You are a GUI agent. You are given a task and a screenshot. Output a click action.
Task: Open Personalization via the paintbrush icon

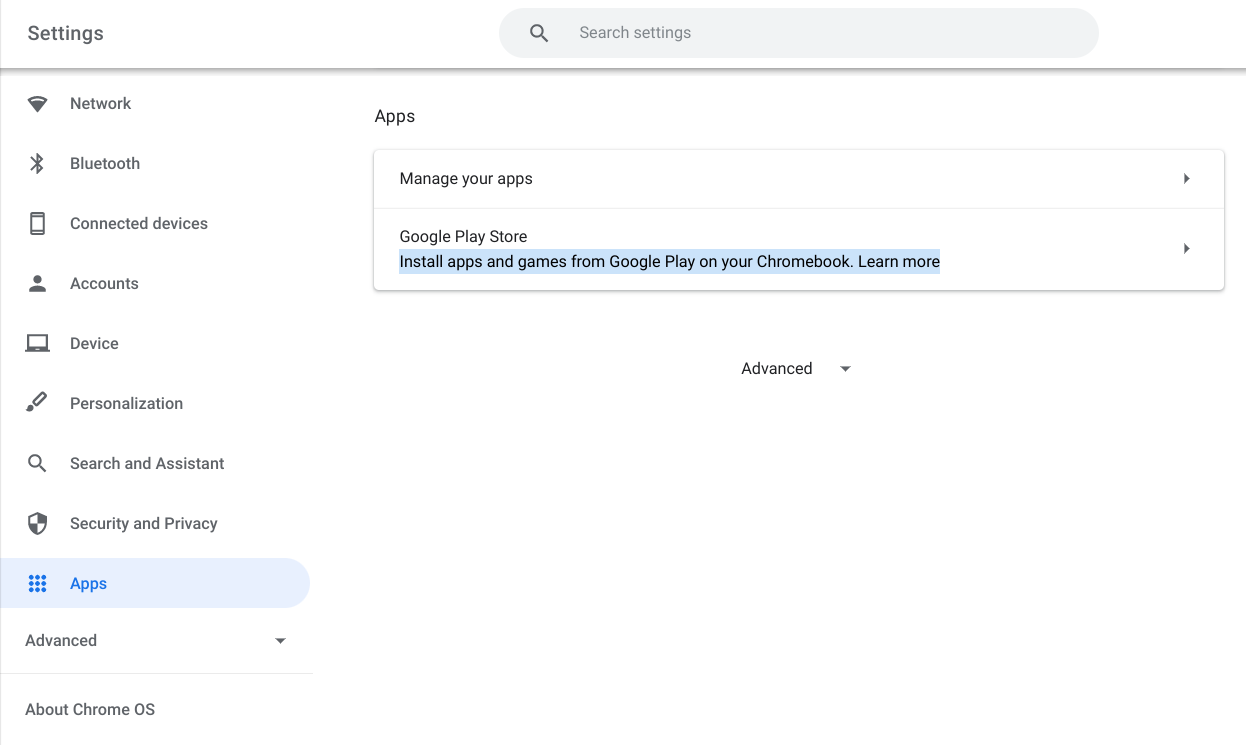click(x=37, y=403)
